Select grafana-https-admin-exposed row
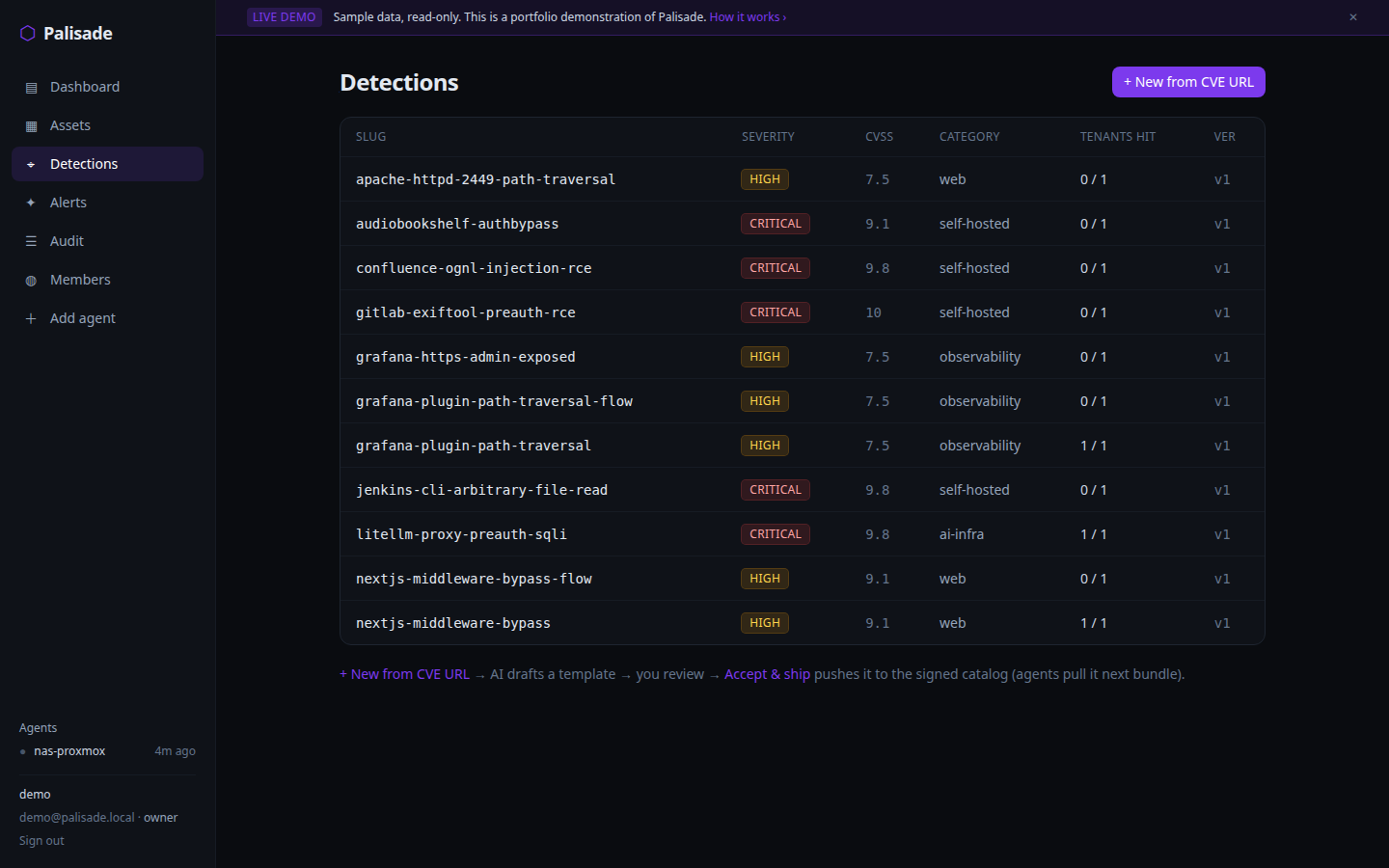 (x=803, y=357)
